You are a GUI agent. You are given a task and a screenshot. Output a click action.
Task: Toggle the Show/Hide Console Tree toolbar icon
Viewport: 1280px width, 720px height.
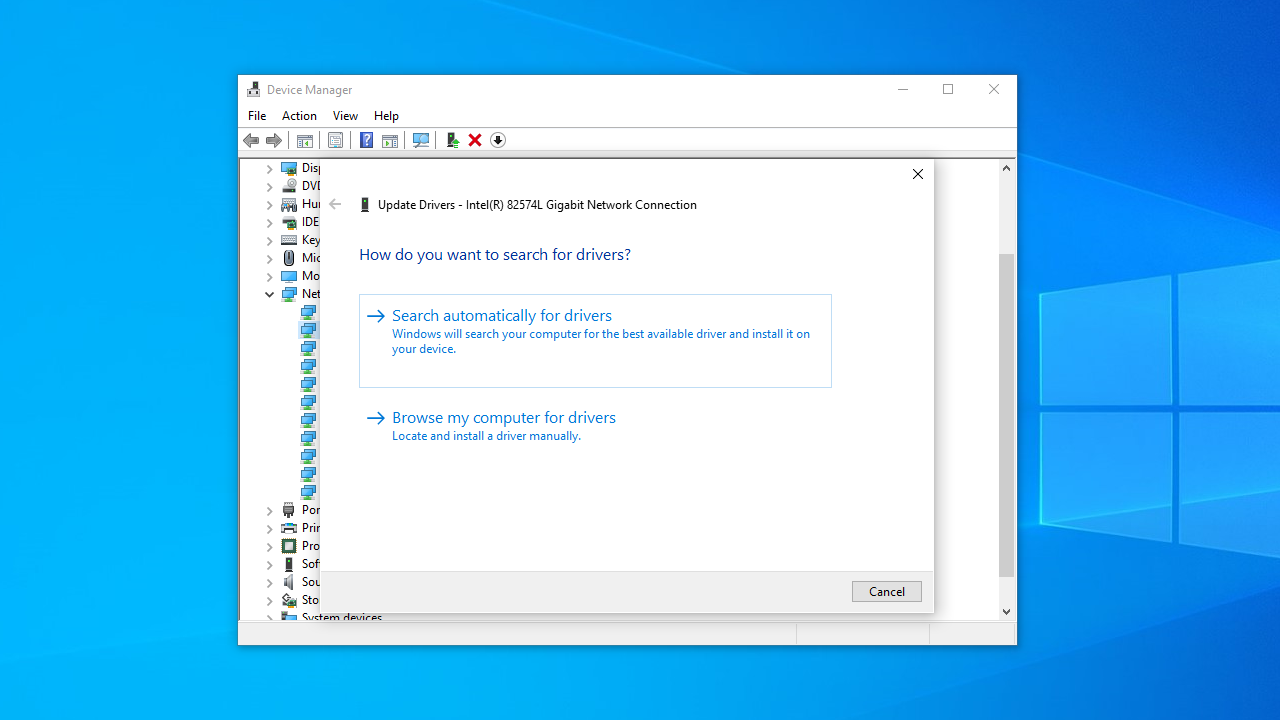tap(305, 141)
